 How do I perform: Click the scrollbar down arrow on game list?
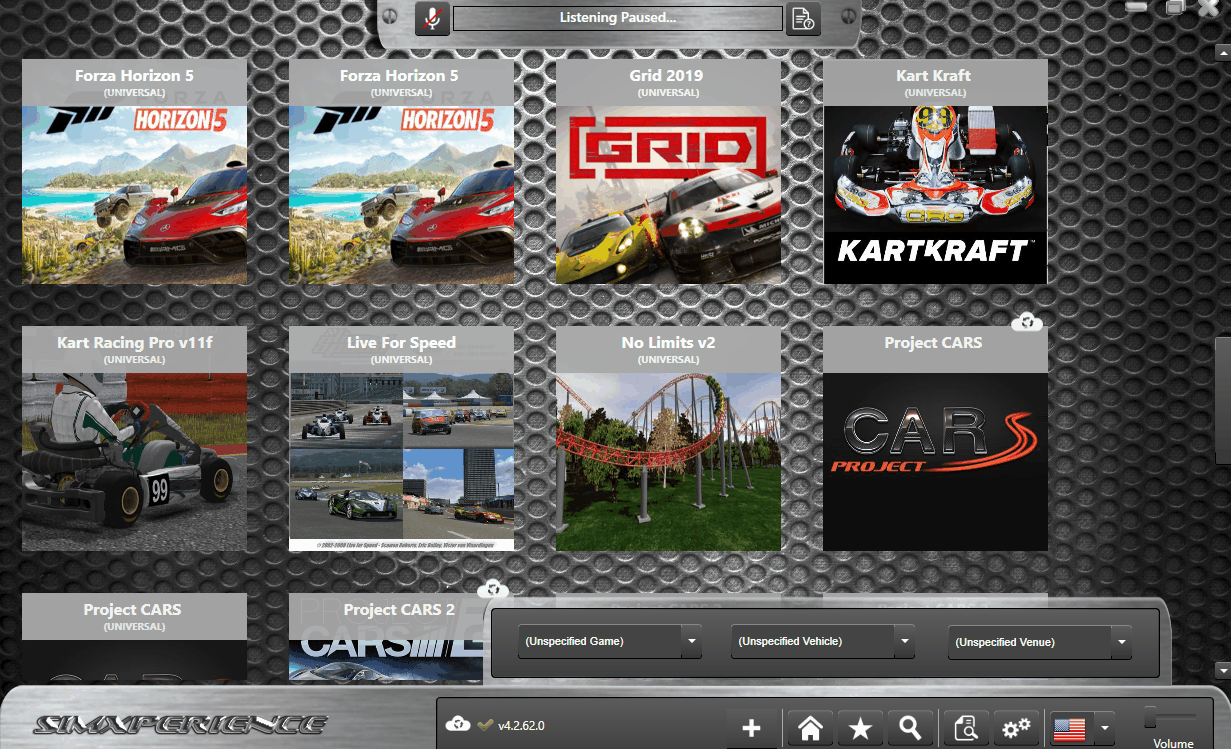pos(1221,669)
